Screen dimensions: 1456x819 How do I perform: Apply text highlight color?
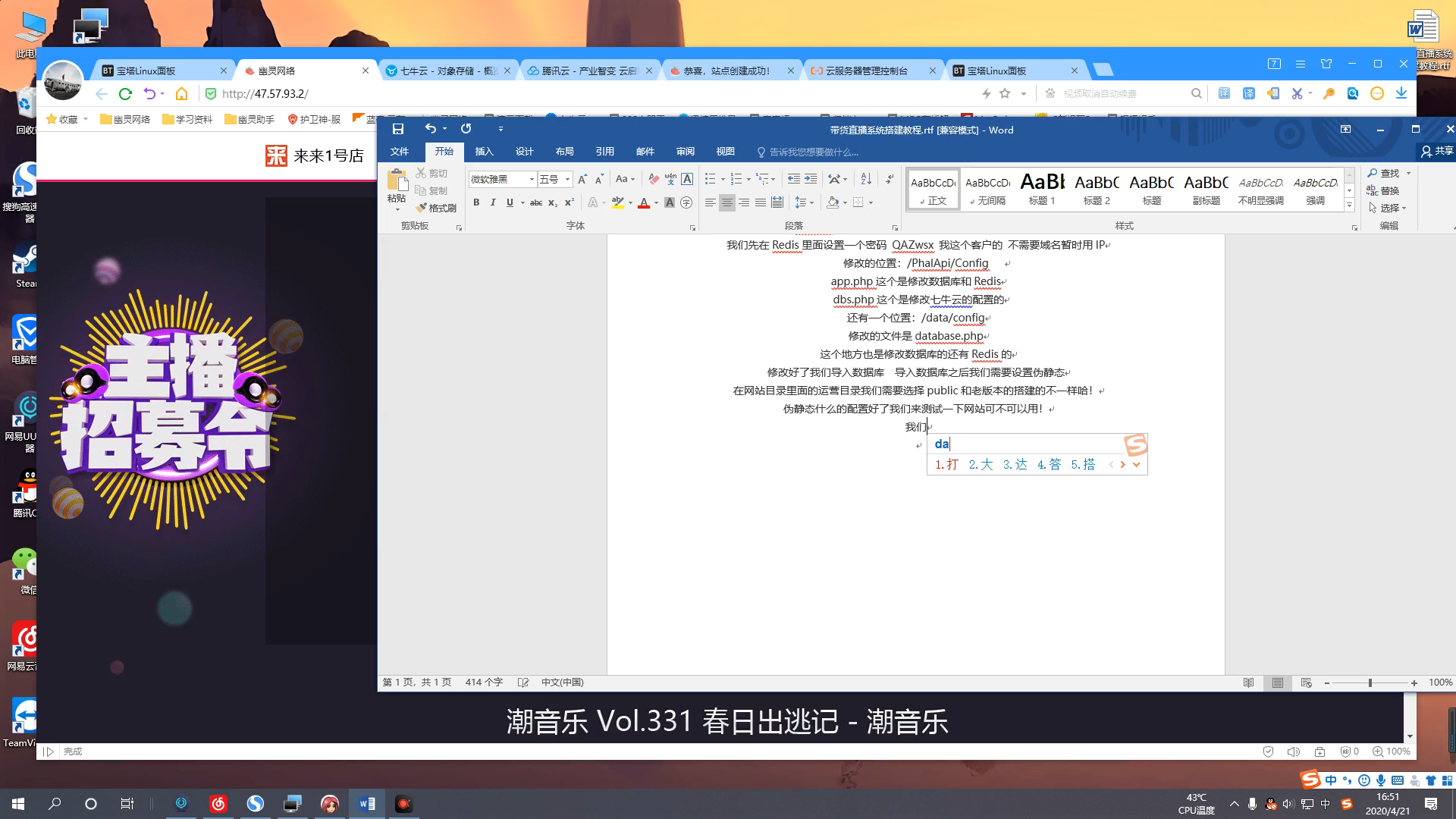pos(618,202)
